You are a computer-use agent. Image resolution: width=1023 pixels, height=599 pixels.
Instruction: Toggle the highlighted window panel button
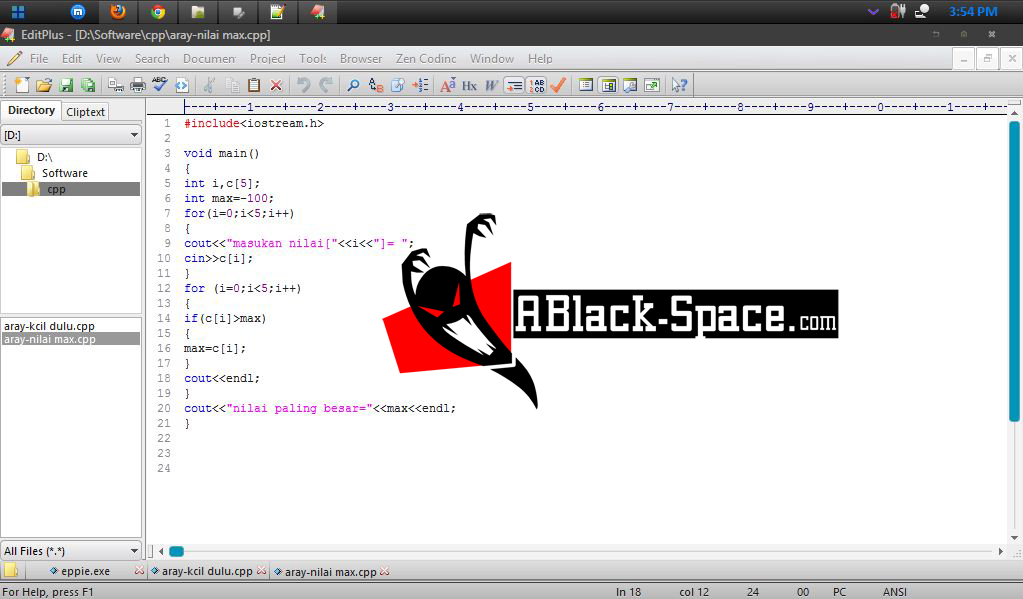click(x=609, y=85)
